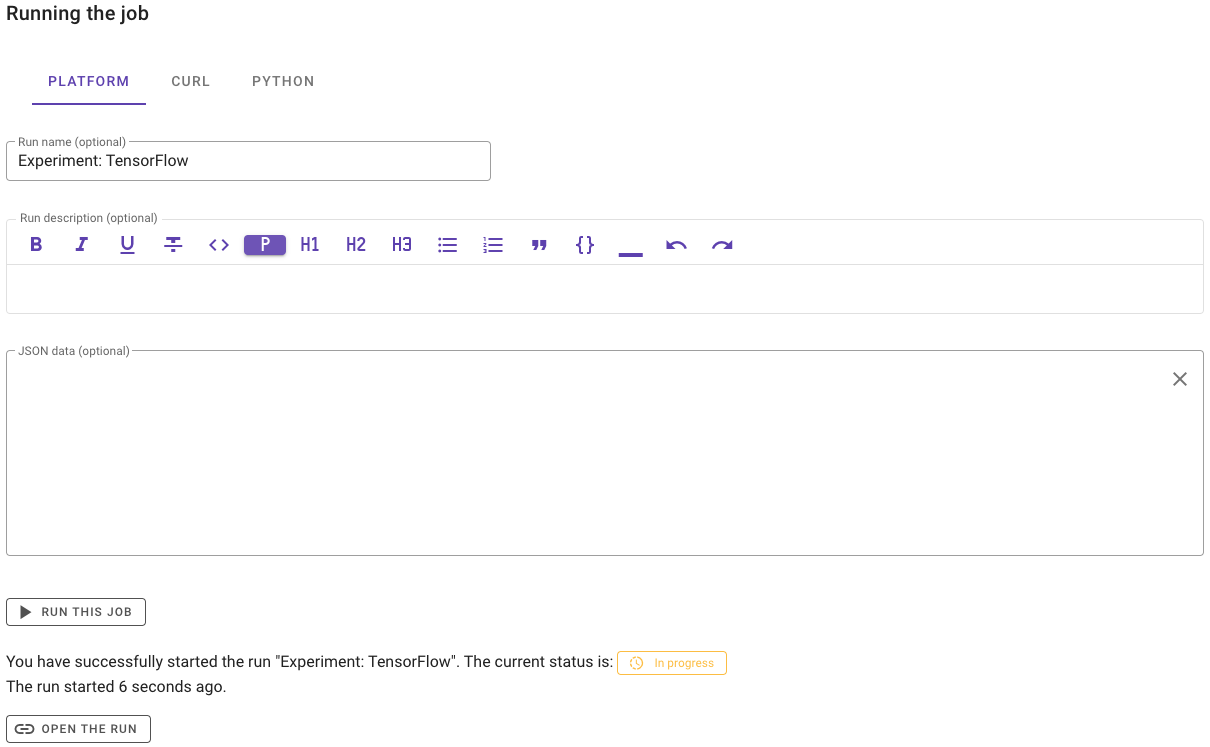Insert a code block with braces icon
Viewport: 1210px width, 747px height.
pyautogui.click(x=585, y=245)
